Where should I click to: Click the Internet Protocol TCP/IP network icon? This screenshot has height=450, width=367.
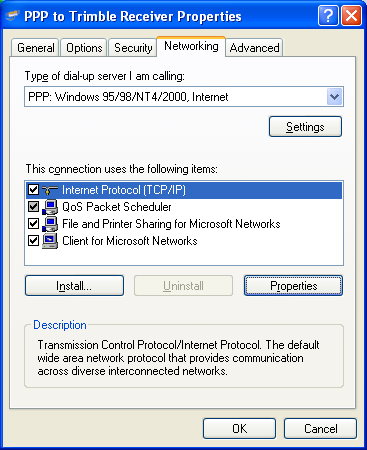coord(50,190)
